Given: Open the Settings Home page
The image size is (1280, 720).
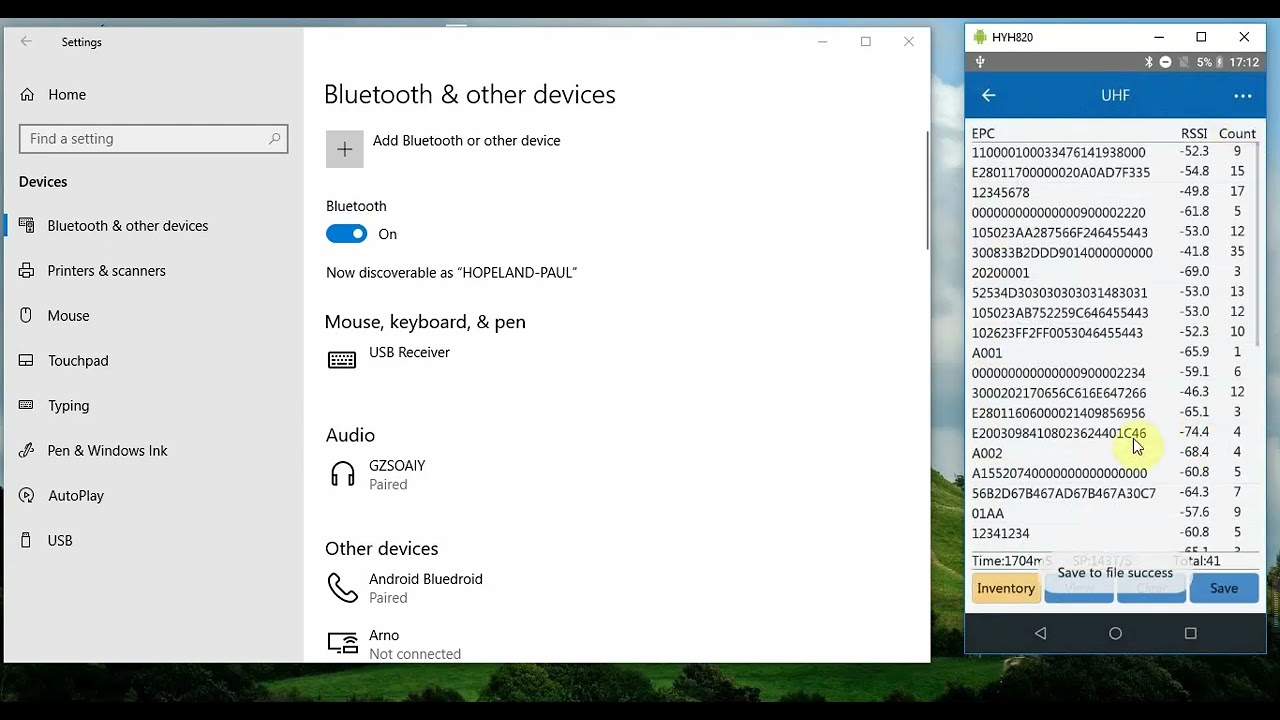Looking at the screenshot, I should (x=154, y=95).
